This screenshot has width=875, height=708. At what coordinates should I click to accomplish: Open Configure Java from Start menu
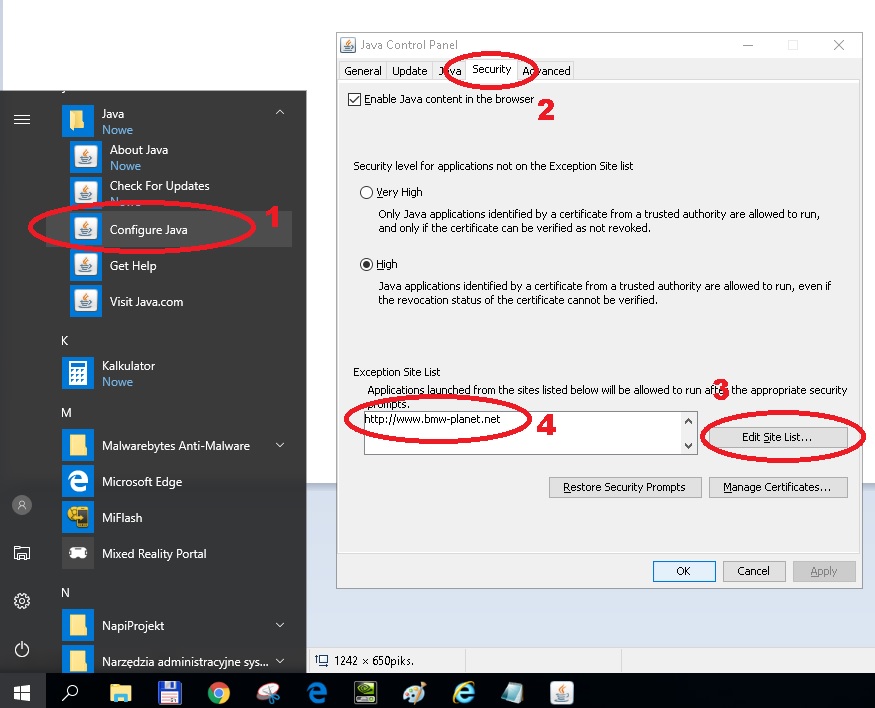[x=148, y=230]
